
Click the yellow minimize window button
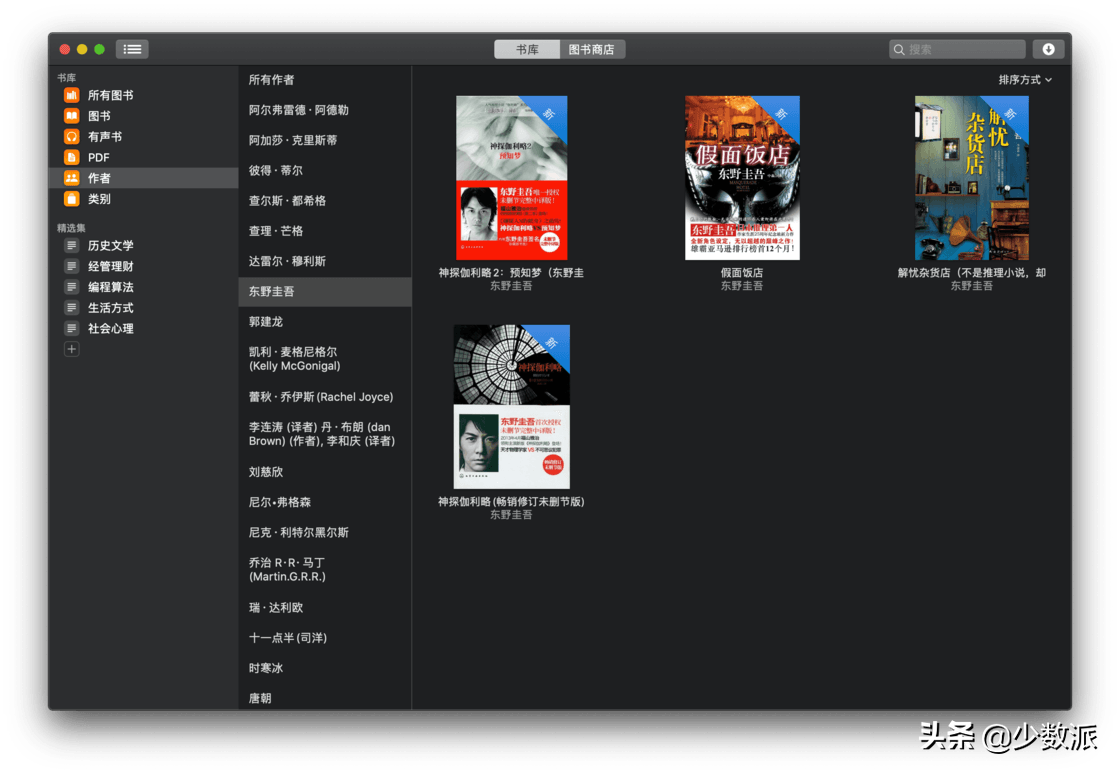(82, 49)
